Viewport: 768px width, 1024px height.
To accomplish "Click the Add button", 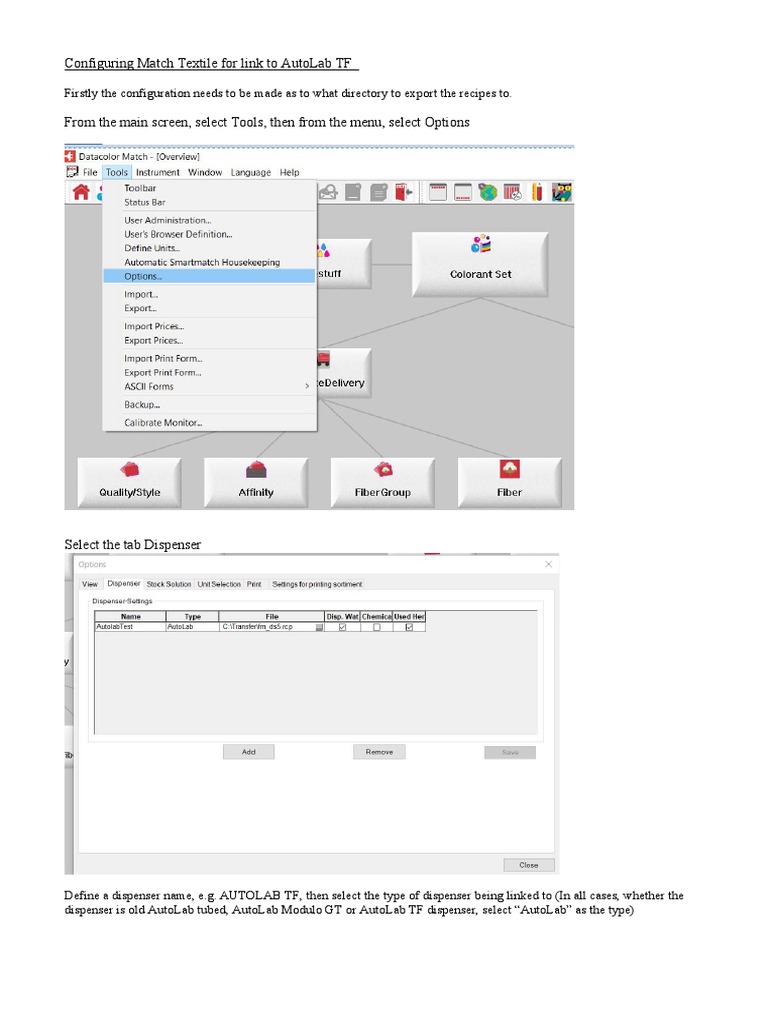I will (x=249, y=752).
